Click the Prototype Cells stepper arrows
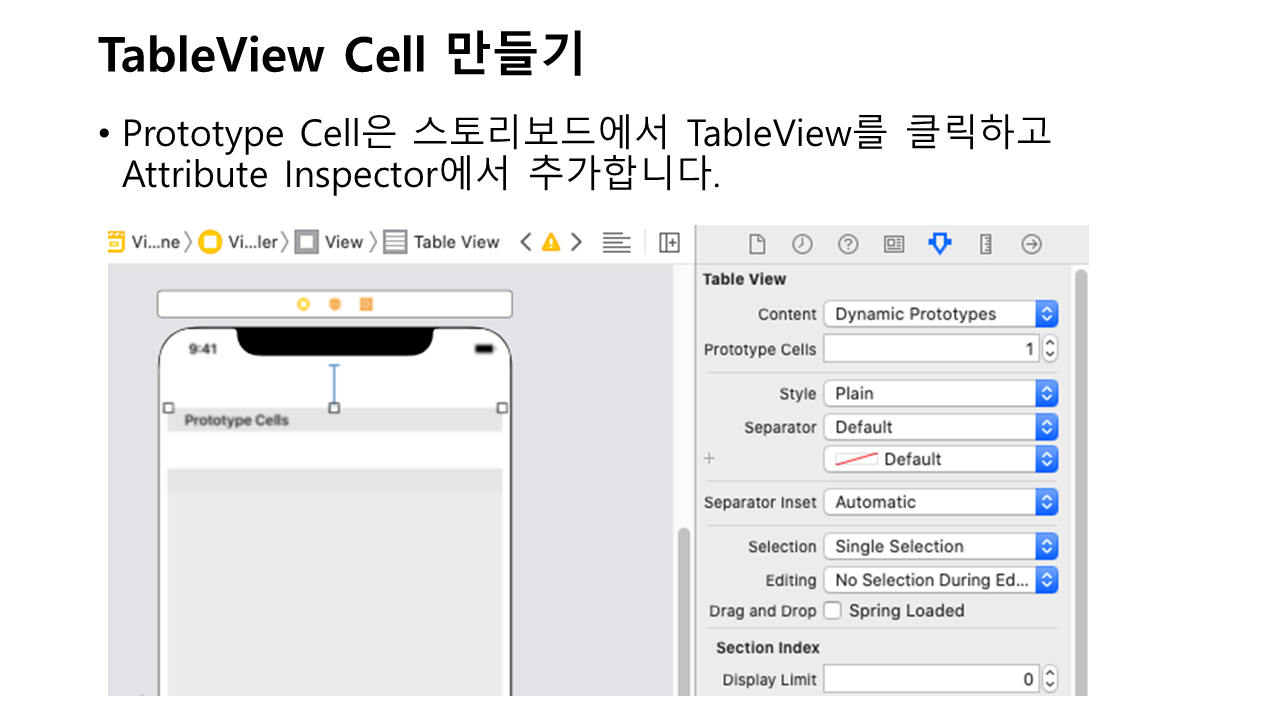The width and height of the screenshot is (1280, 720). [x=1049, y=349]
